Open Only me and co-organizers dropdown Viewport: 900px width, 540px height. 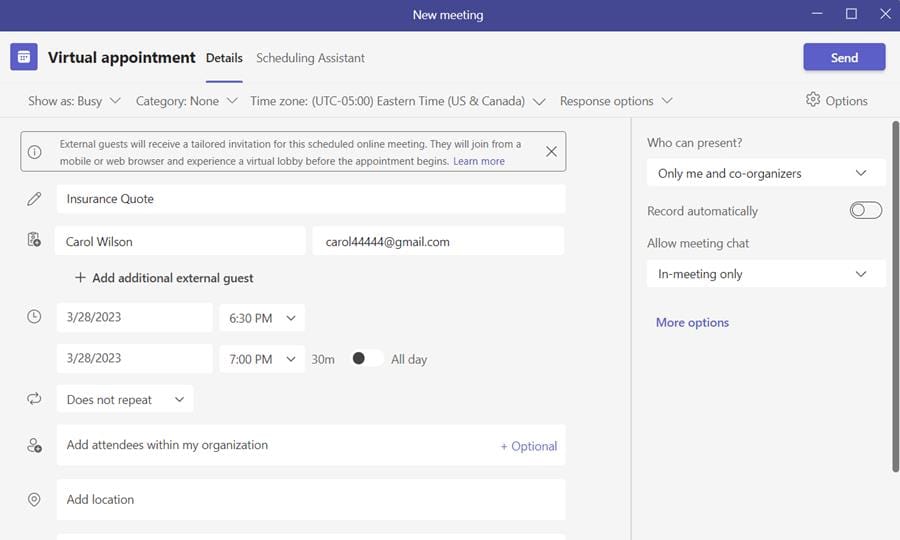click(x=766, y=173)
